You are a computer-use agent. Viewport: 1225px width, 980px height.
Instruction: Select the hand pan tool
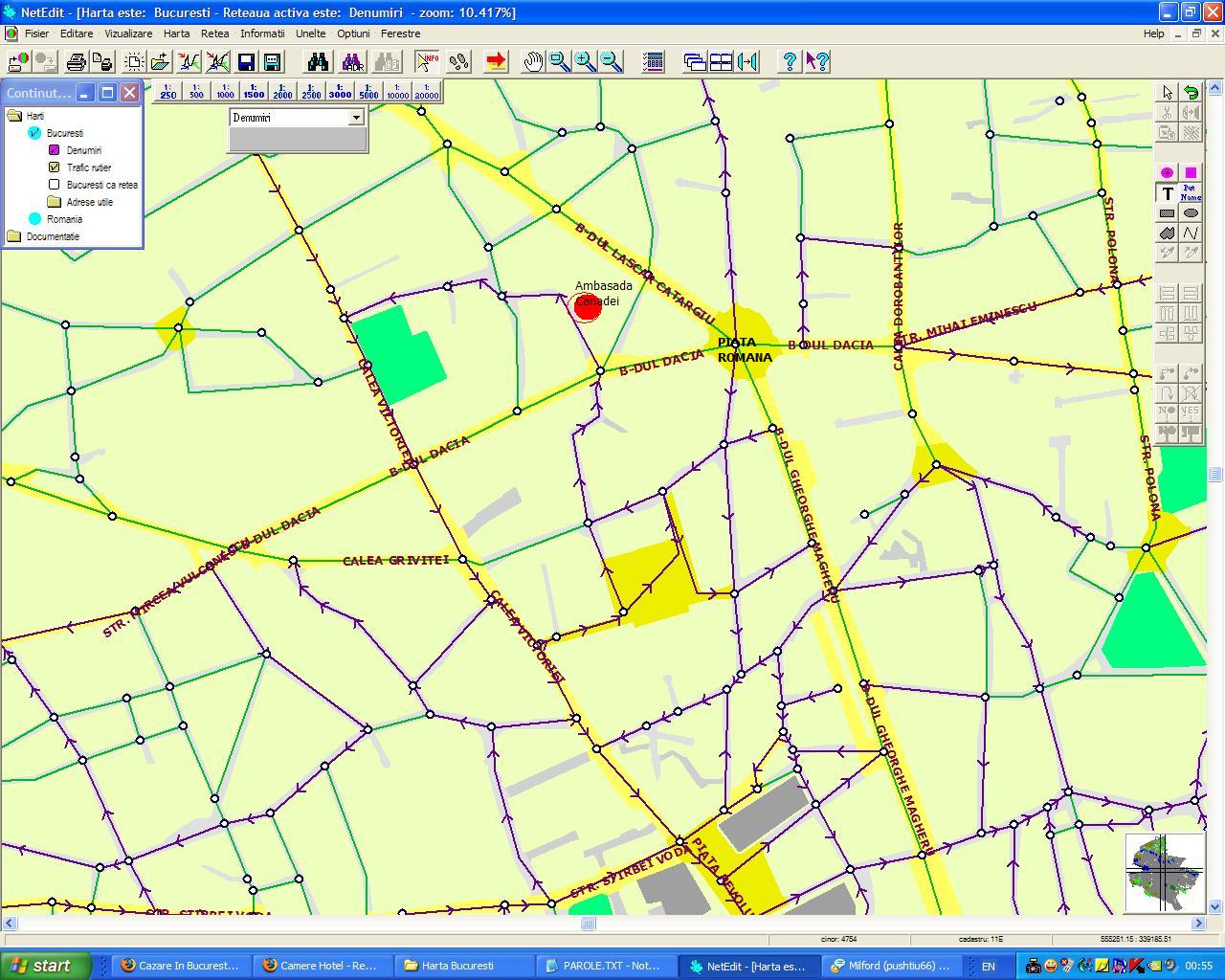point(533,62)
